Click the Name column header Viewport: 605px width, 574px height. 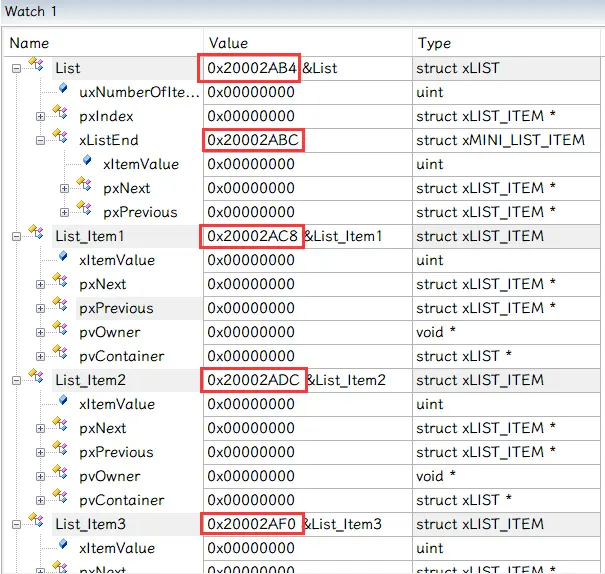point(29,43)
